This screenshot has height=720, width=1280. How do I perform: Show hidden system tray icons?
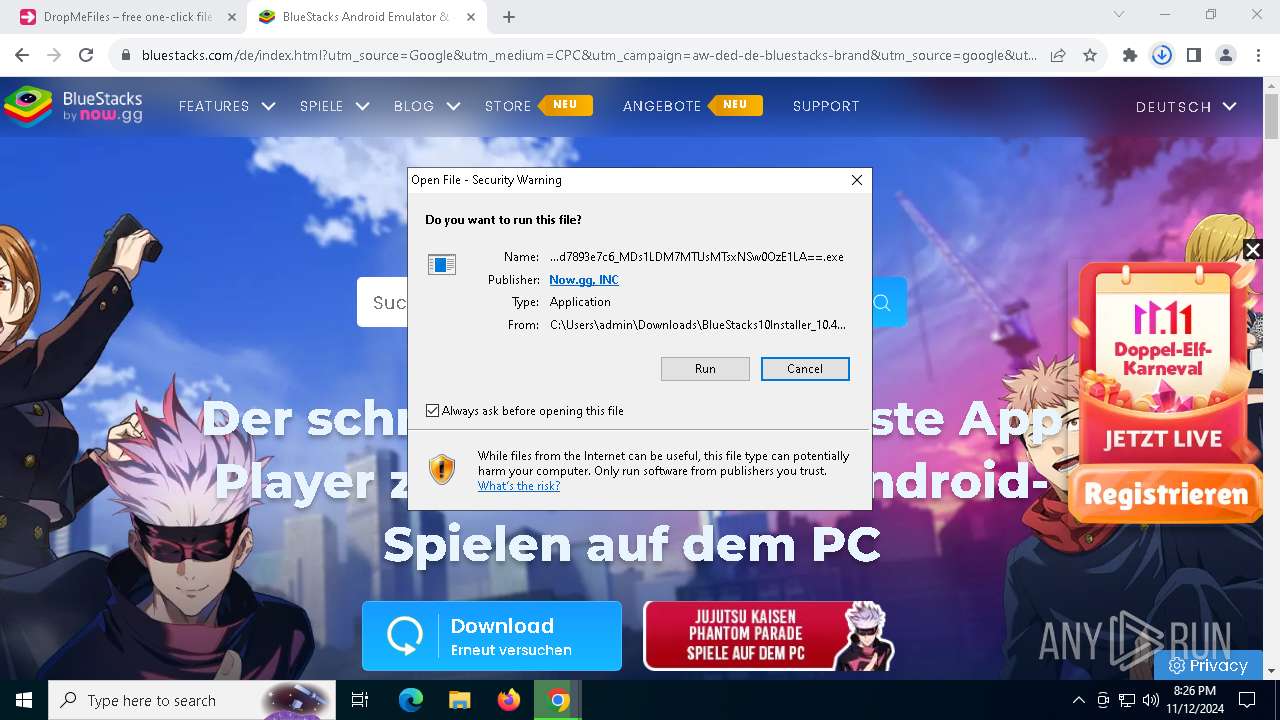1078,700
